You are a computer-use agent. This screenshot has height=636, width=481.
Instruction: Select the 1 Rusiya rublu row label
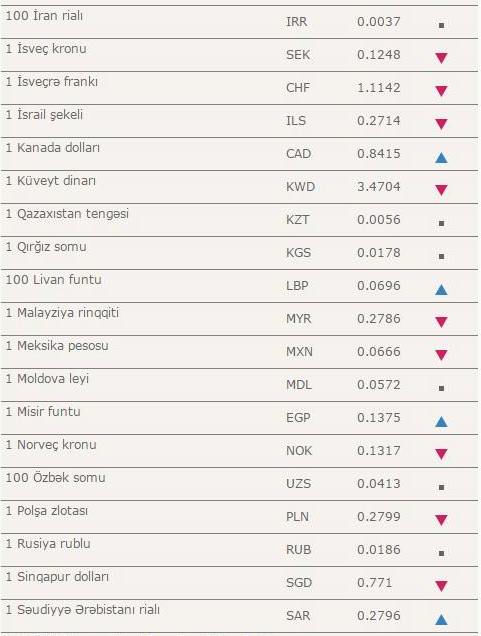point(48,544)
